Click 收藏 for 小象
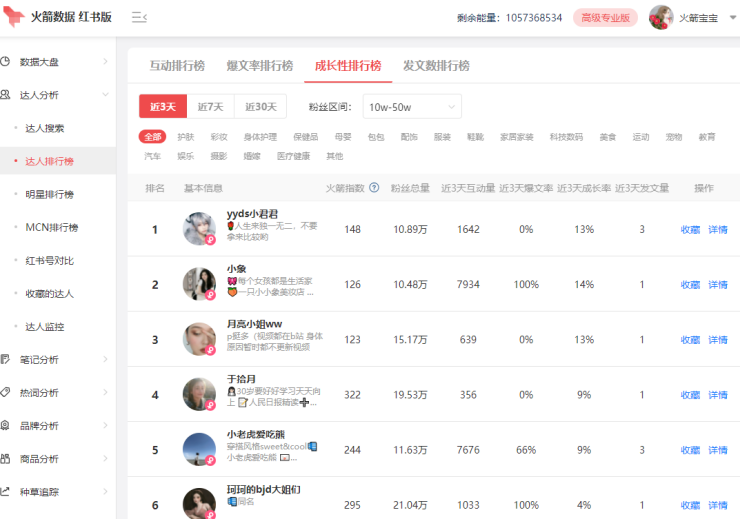Screen dimensions: 740x519 690,285
